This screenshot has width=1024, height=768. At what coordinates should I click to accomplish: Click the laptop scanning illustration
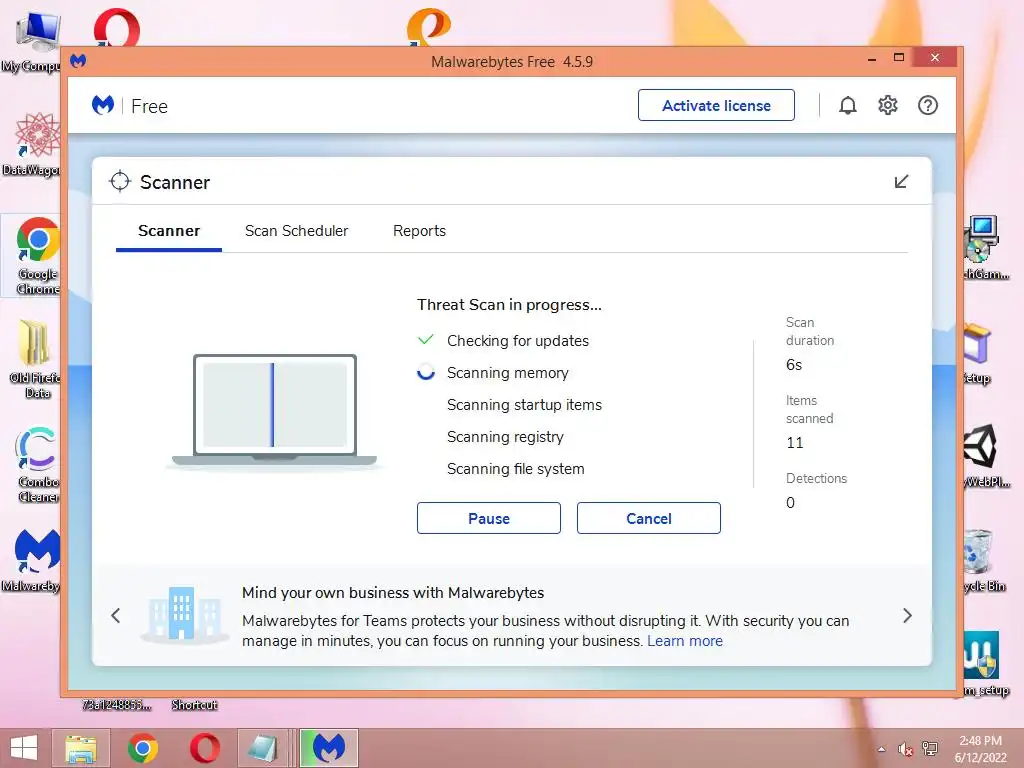pyautogui.click(x=274, y=411)
